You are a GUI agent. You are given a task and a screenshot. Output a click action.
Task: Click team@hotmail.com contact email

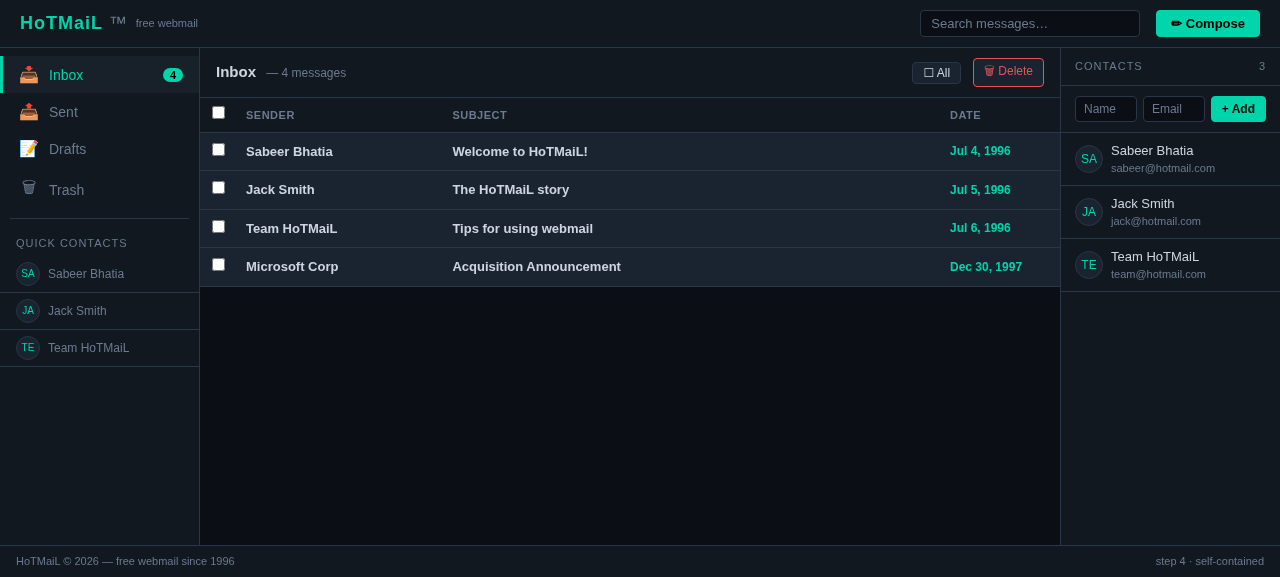click(x=1158, y=274)
